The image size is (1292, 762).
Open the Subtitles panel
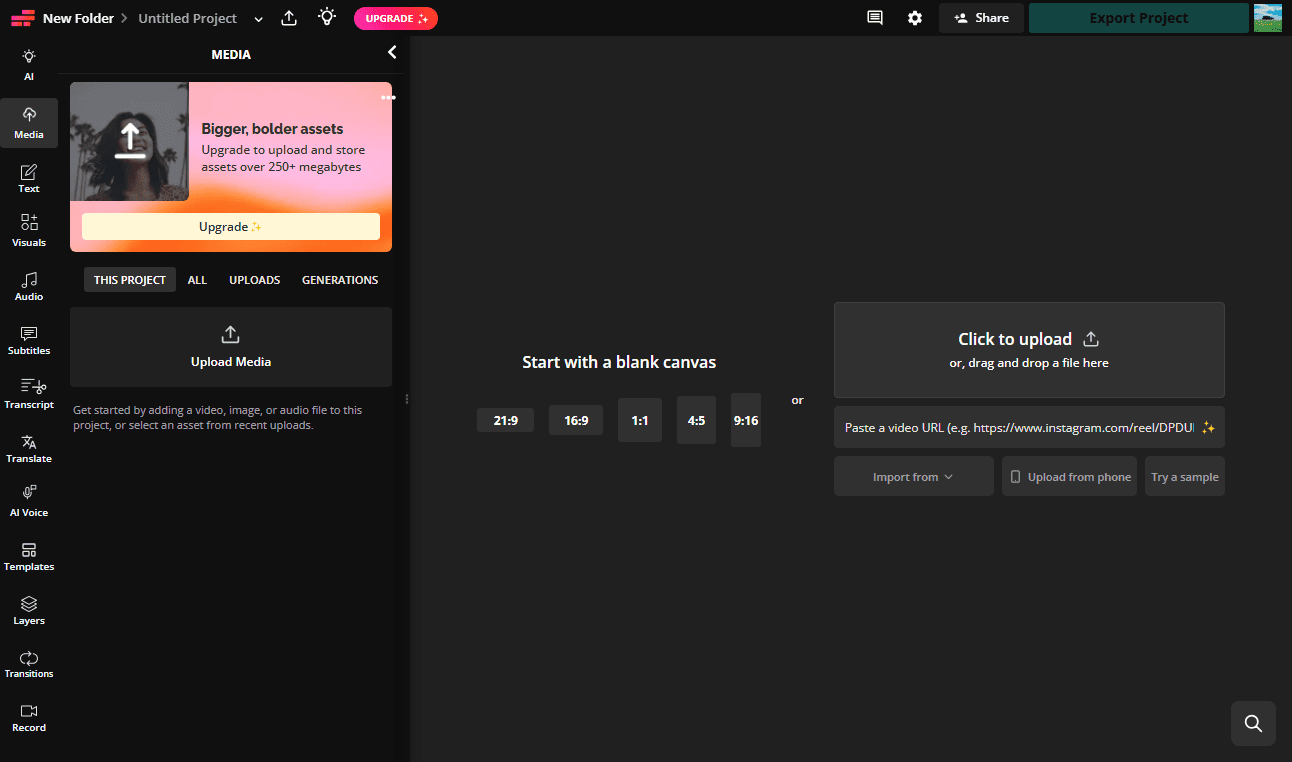(x=29, y=340)
